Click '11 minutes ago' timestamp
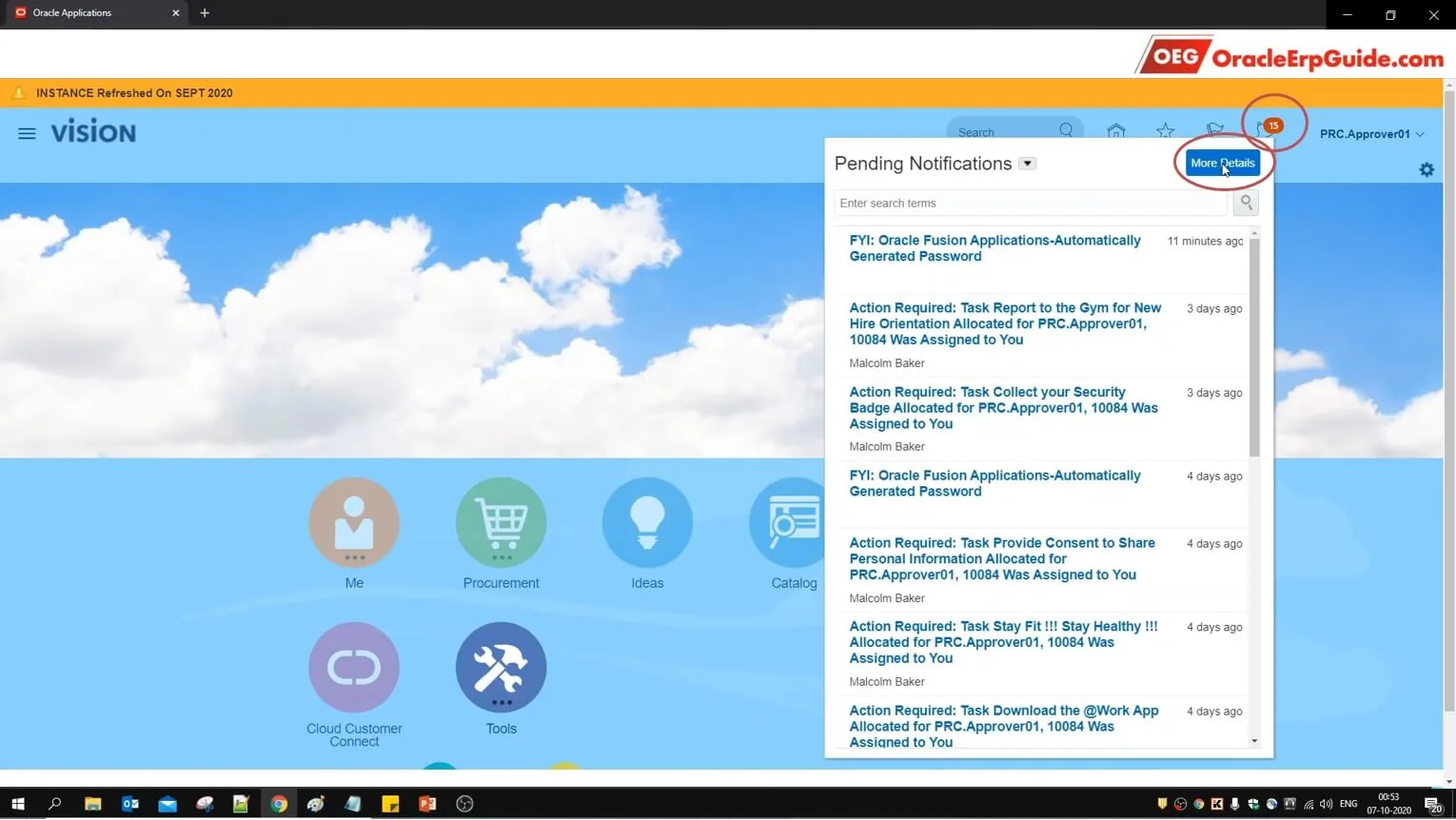 (1205, 242)
